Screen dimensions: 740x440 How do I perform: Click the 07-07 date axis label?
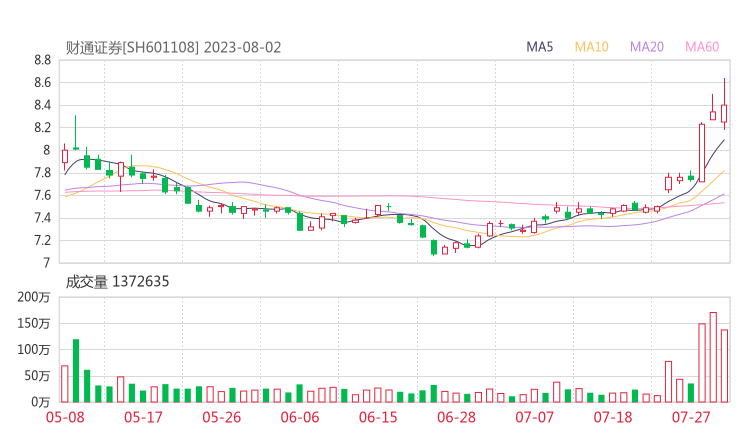[535, 417]
